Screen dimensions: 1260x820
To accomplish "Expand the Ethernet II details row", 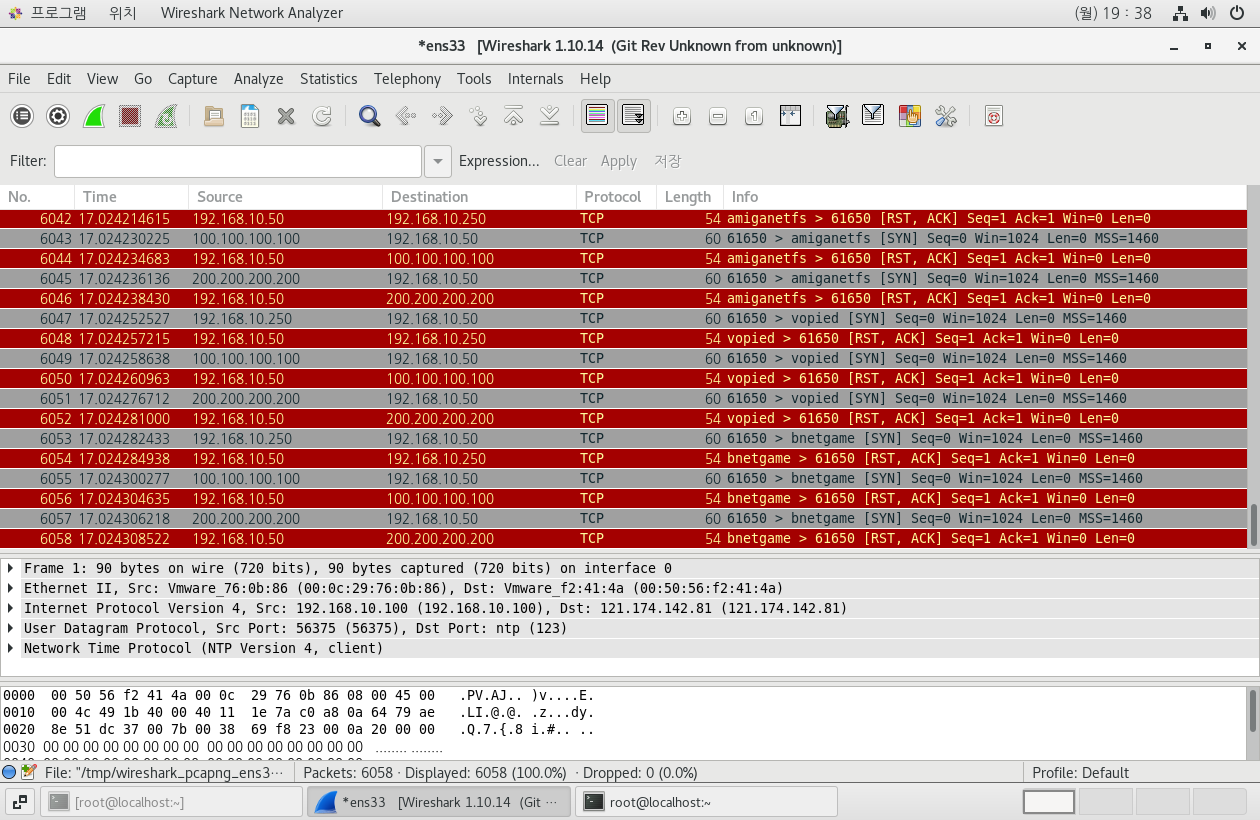I will click(11, 588).
